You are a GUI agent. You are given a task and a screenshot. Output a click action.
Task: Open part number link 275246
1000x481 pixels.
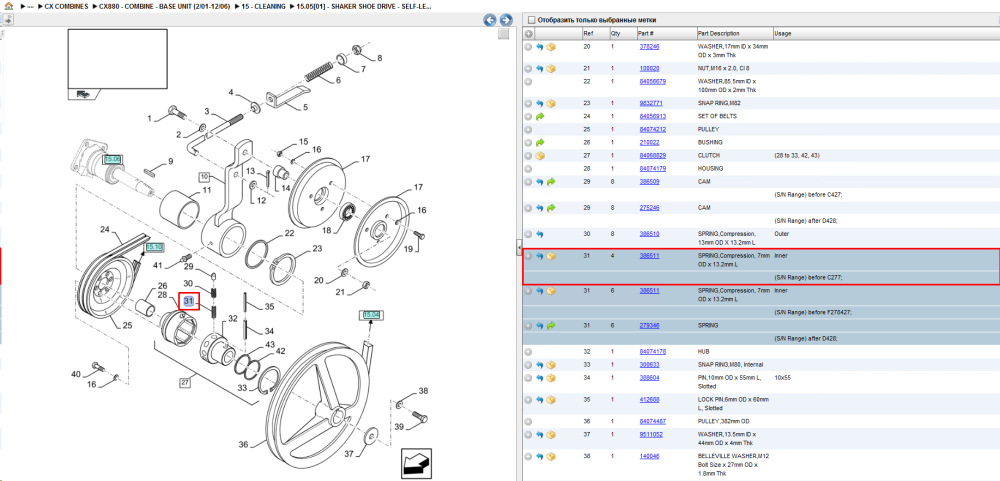pyautogui.click(x=649, y=207)
